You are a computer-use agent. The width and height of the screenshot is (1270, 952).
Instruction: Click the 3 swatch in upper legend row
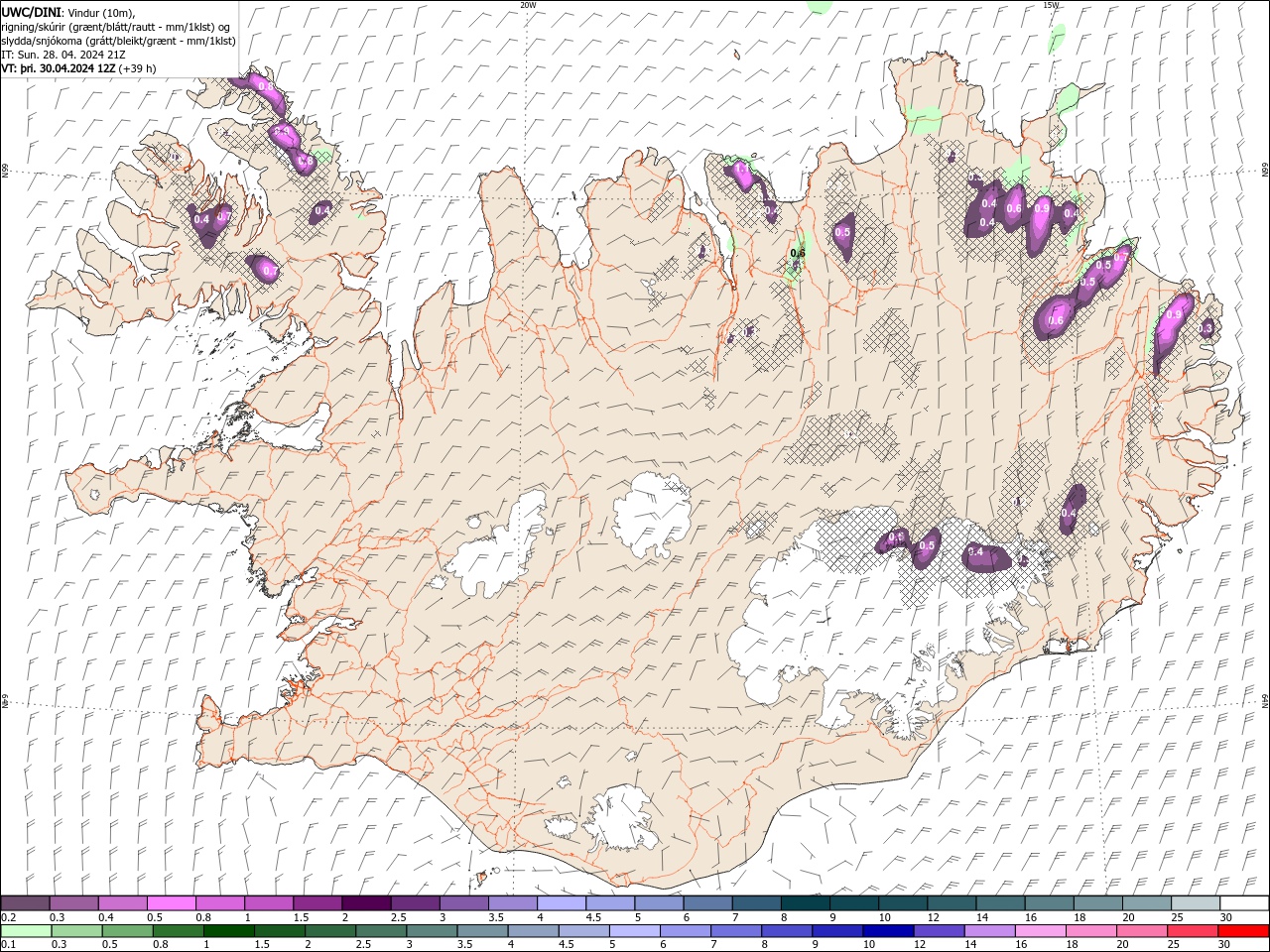pos(464,903)
